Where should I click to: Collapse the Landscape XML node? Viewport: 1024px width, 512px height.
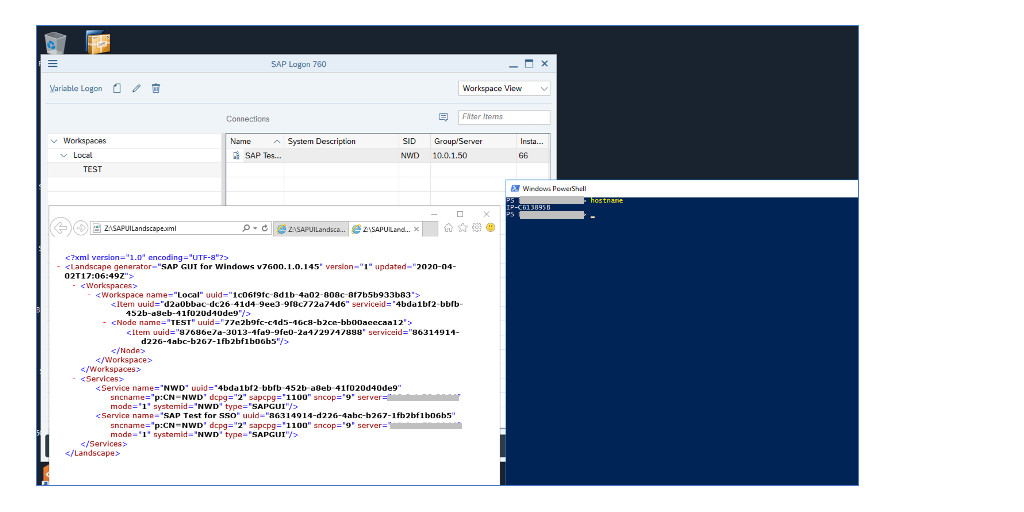(x=58, y=267)
